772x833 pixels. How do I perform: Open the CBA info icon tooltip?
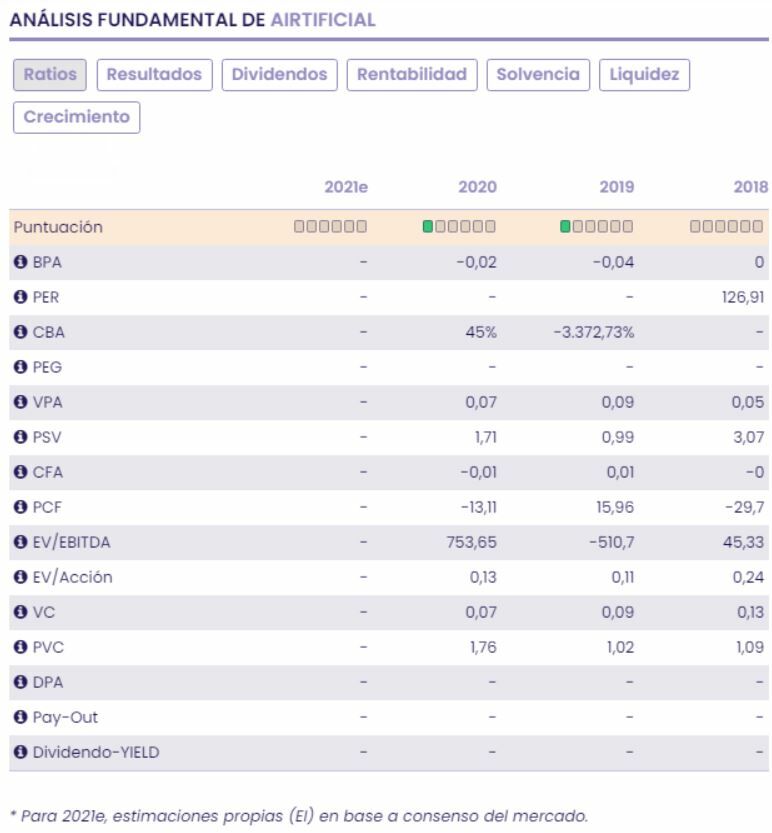click(20, 332)
